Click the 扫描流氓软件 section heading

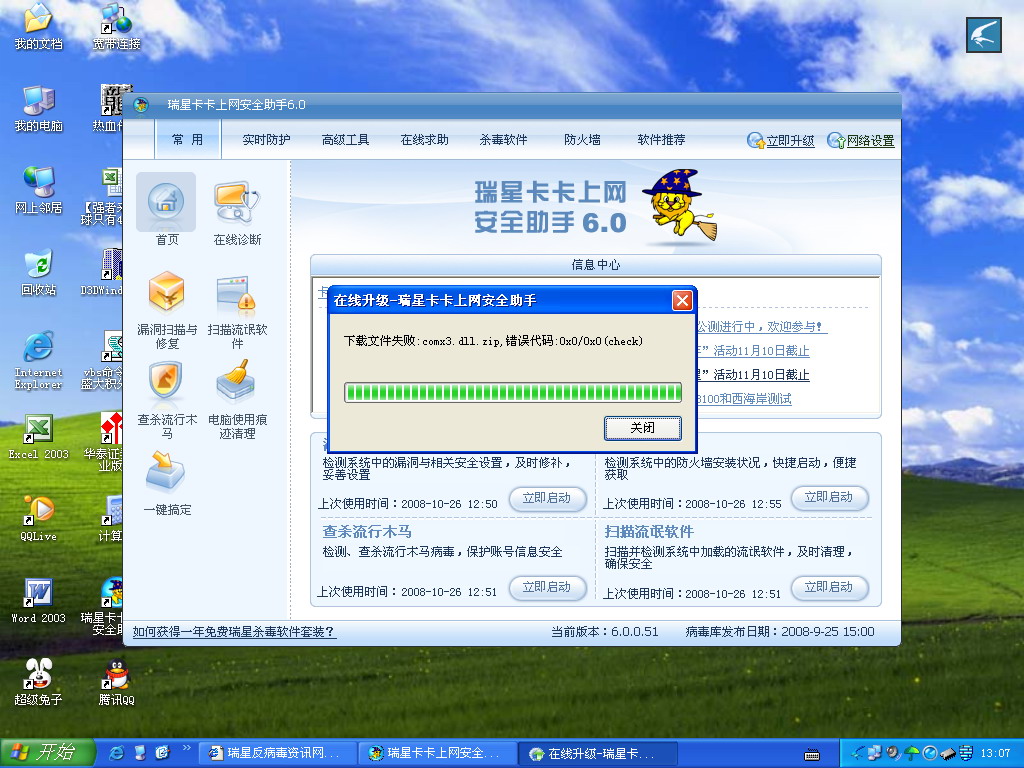[x=649, y=532]
